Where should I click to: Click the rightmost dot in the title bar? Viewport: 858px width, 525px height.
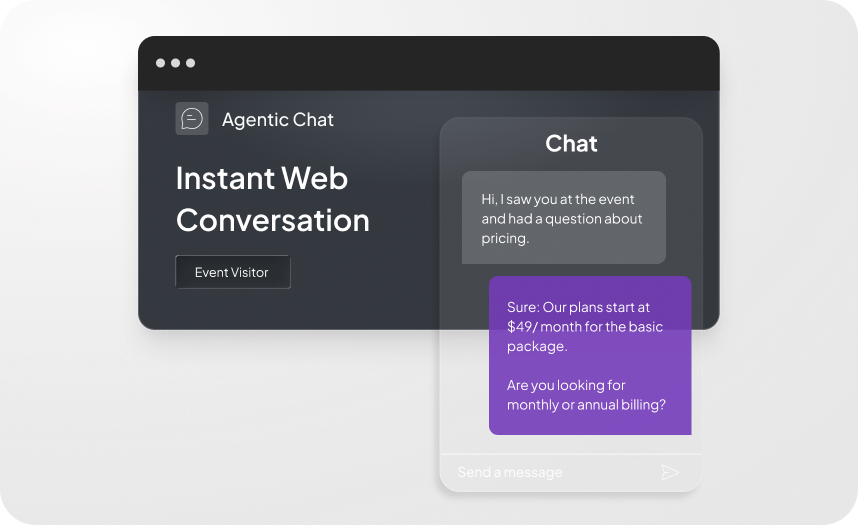point(190,63)
